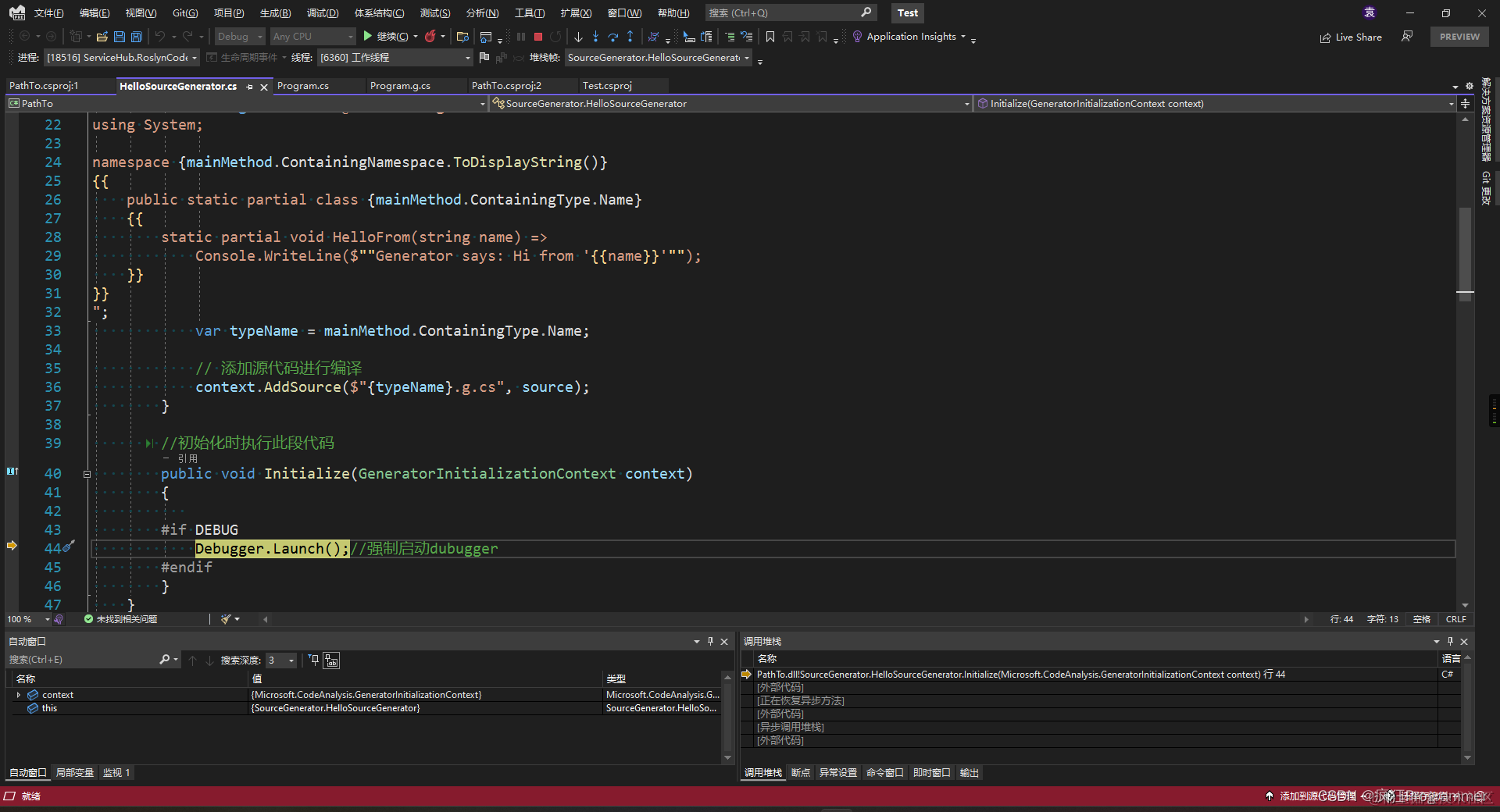This screenshot has width=1500, height=812.
Task: Toggle a bookmark with the bookmark icon
Action: 770,37
